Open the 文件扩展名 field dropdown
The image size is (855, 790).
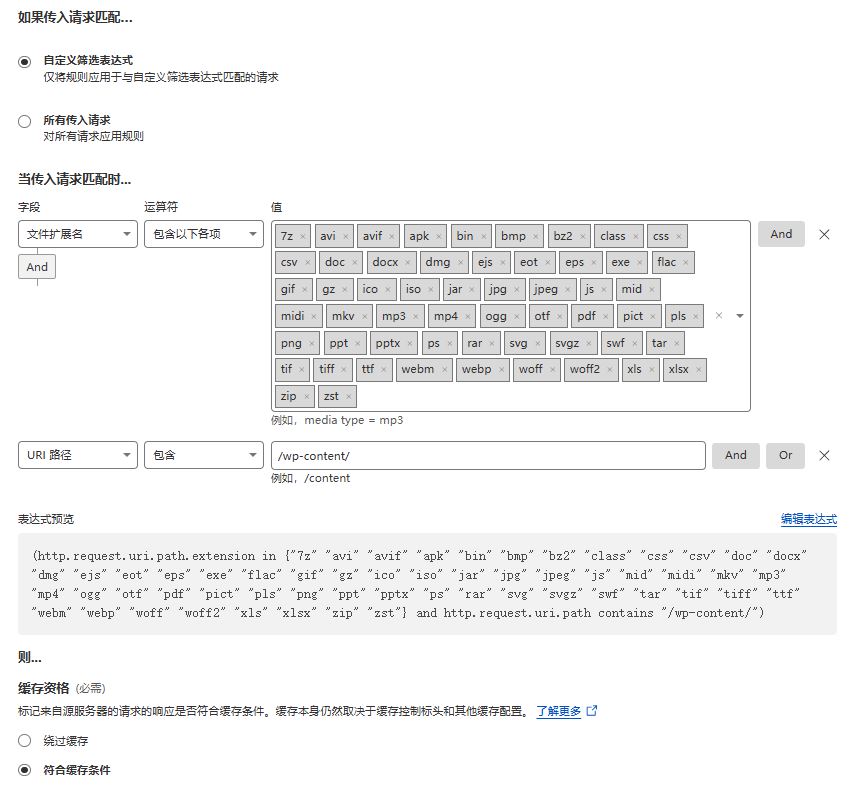click(78, 234)
